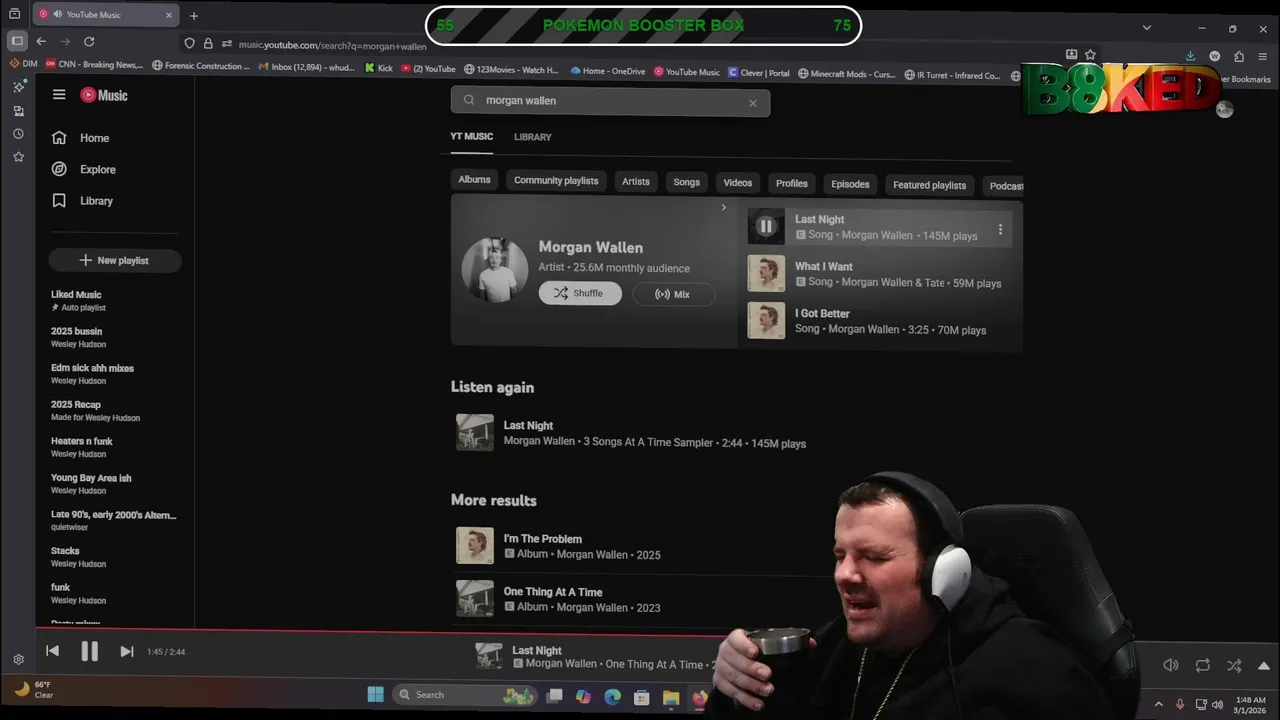
Task: Open Library from the sidebar
Action: (x=82, y=200)
